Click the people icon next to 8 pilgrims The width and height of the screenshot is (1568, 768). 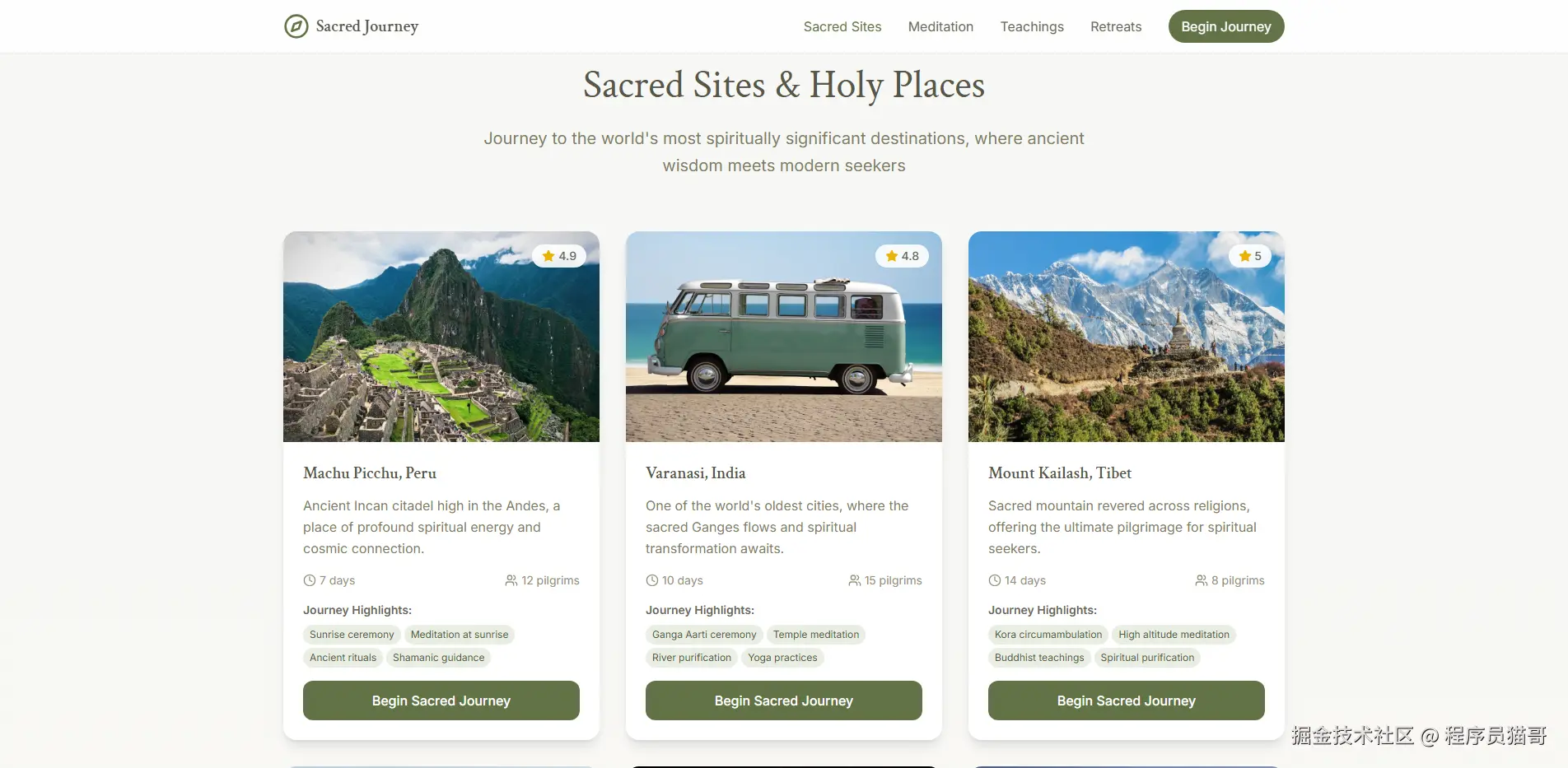1202,580
